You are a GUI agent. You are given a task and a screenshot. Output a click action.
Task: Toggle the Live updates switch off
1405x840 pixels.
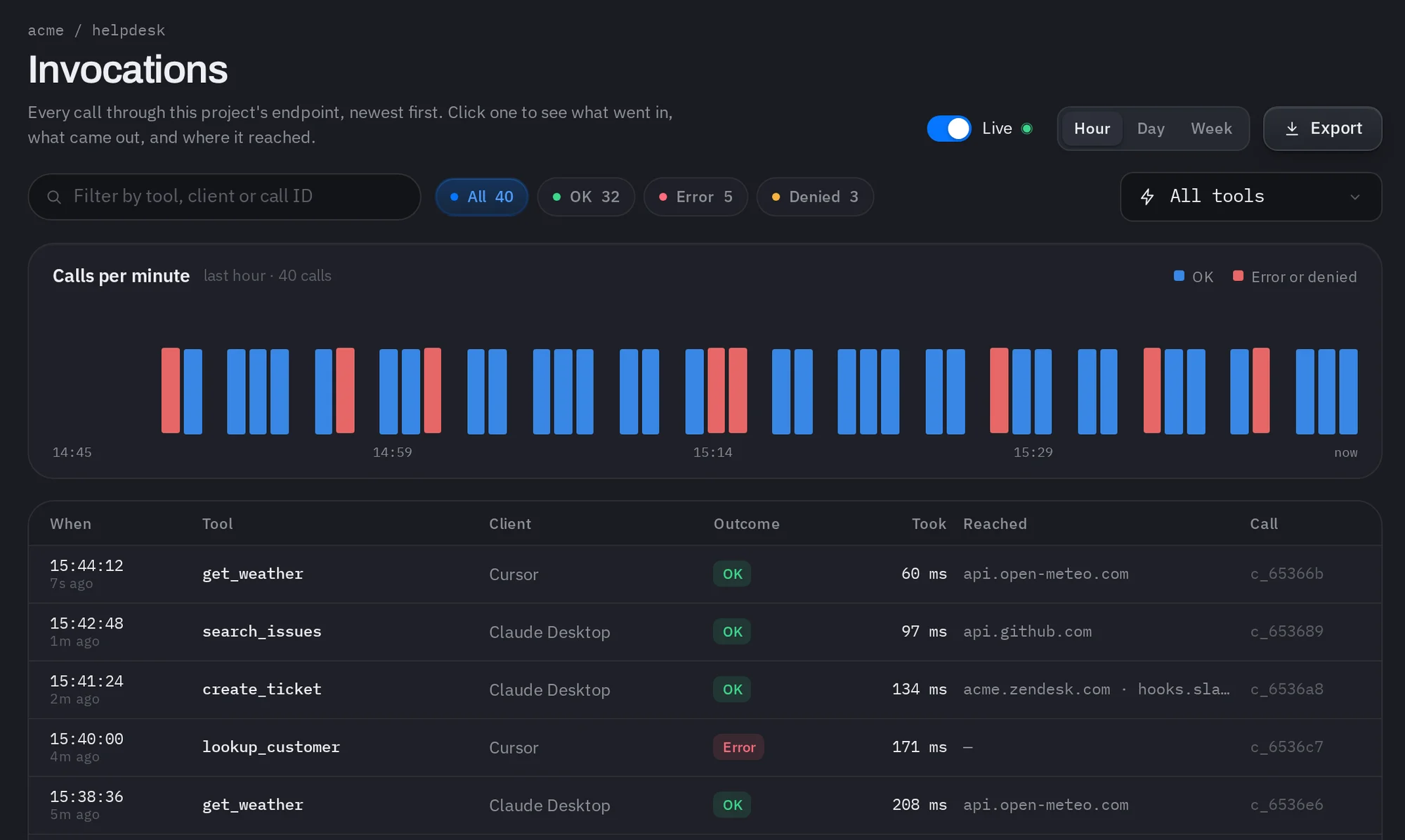pos(948,129)
